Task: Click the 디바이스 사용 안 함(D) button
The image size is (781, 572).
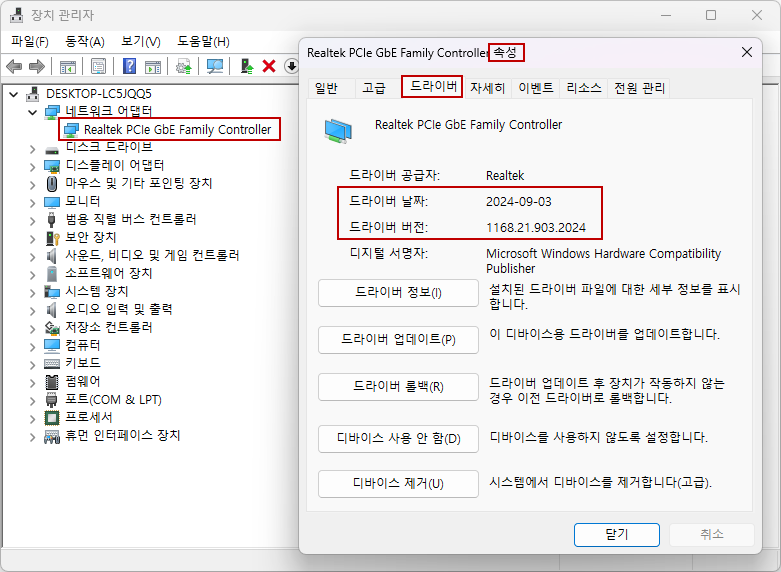Action: tap(398, 438)
